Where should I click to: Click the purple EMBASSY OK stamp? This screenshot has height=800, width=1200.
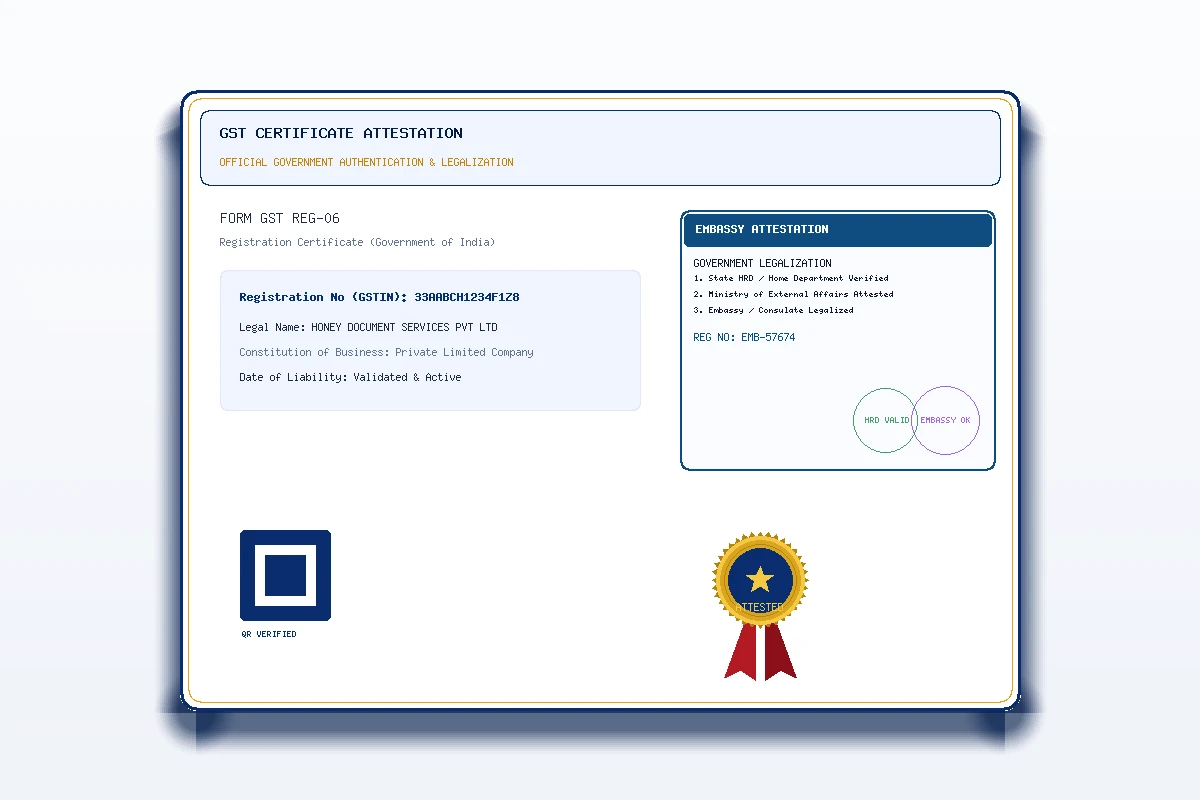tap(945, 420)
